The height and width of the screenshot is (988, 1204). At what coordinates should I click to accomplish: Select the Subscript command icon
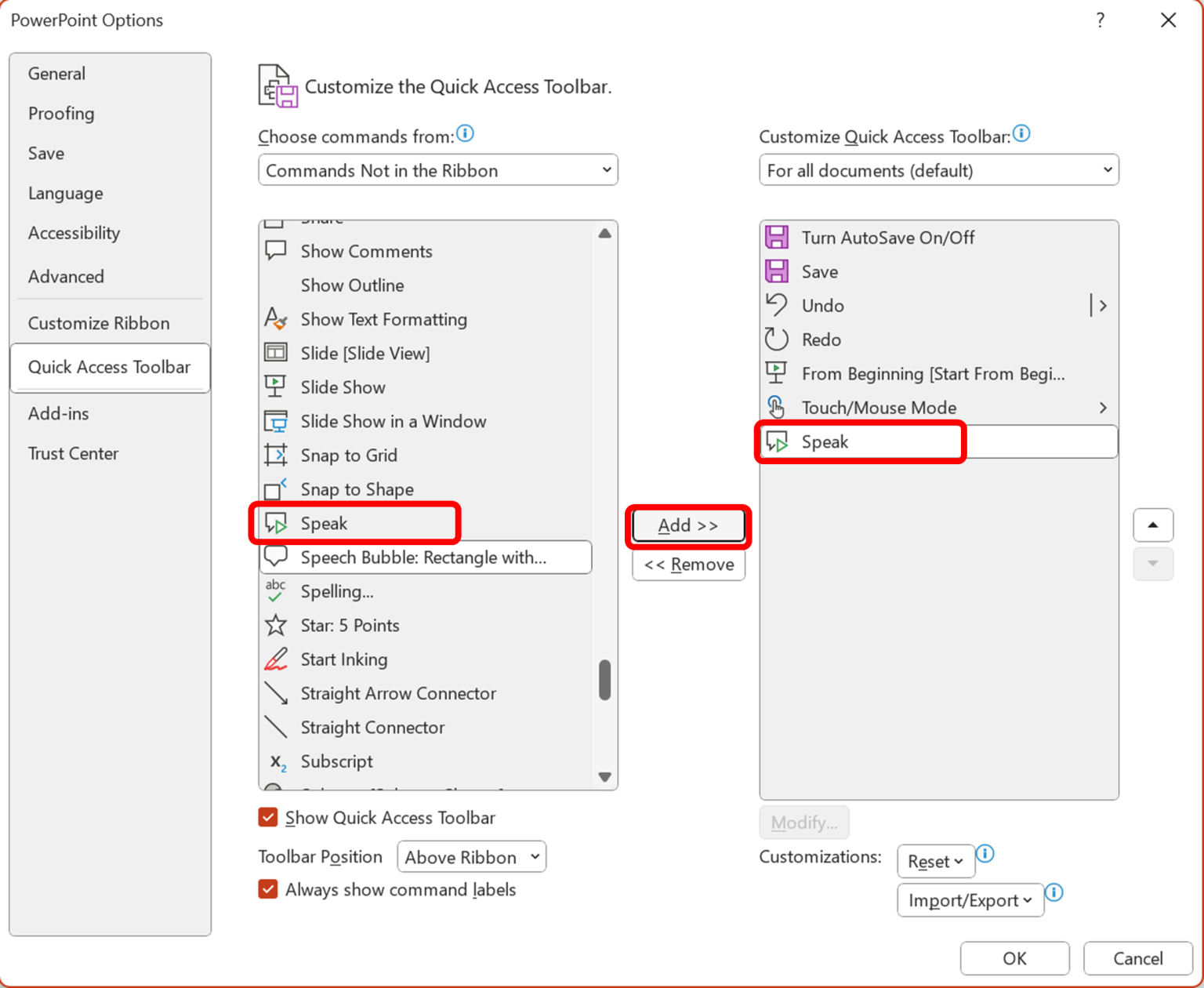(x=276, y=761)
